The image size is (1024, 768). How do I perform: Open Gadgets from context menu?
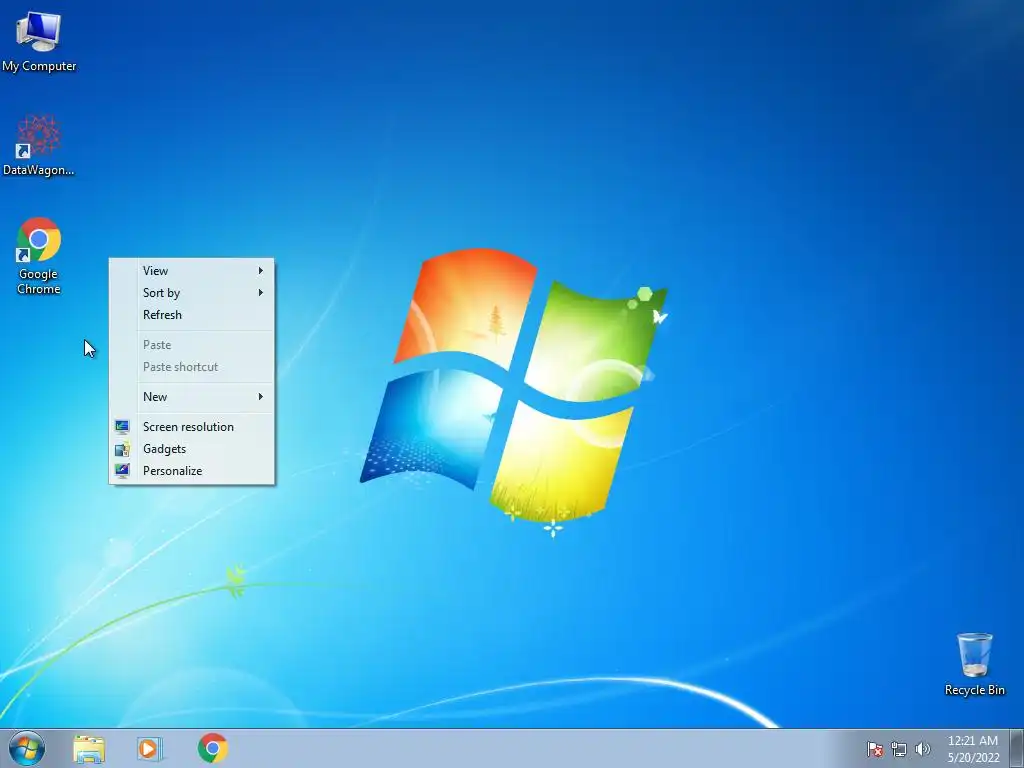(x=192, y=449)
